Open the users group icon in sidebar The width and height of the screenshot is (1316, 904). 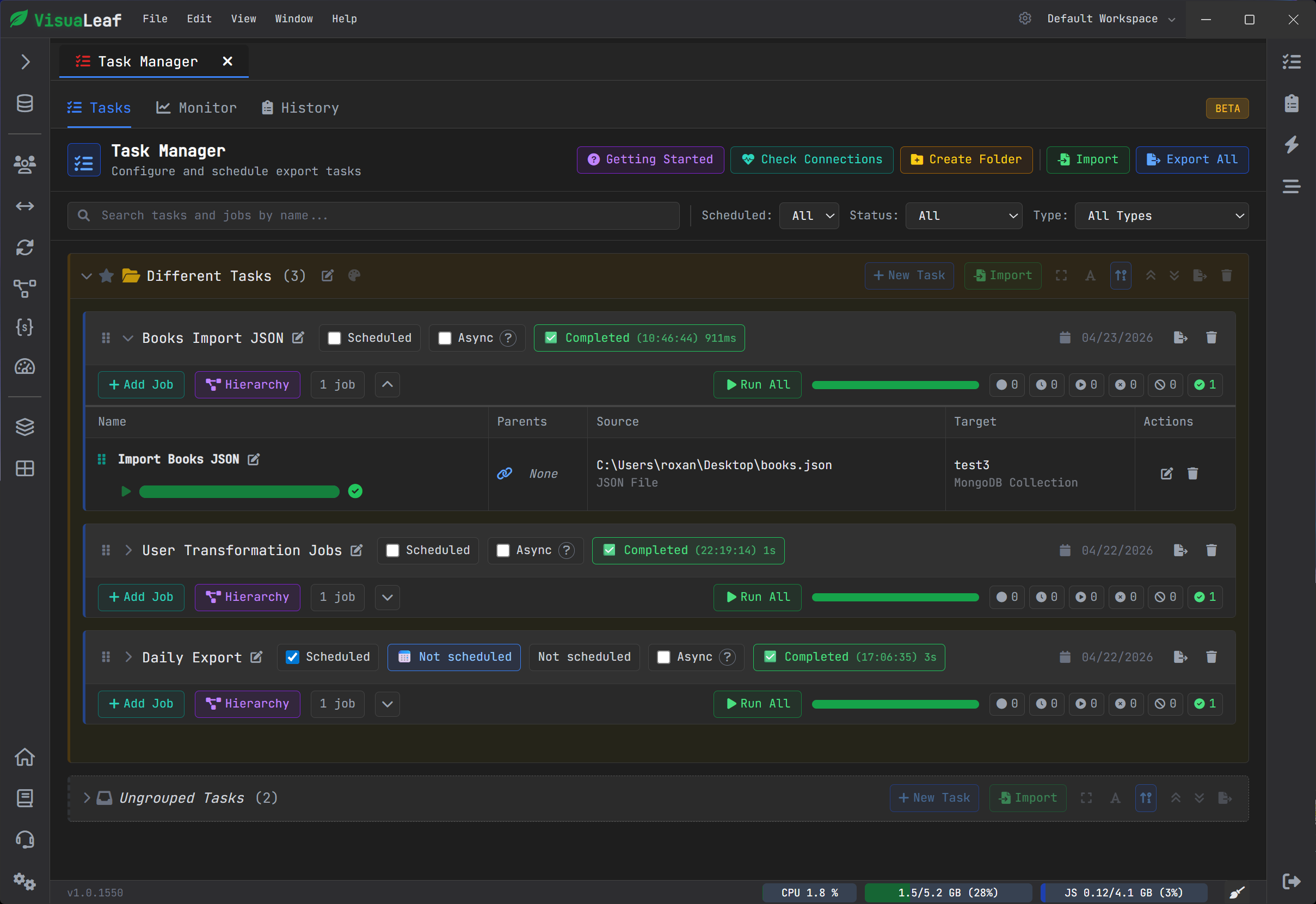click(x=24, y=164)
